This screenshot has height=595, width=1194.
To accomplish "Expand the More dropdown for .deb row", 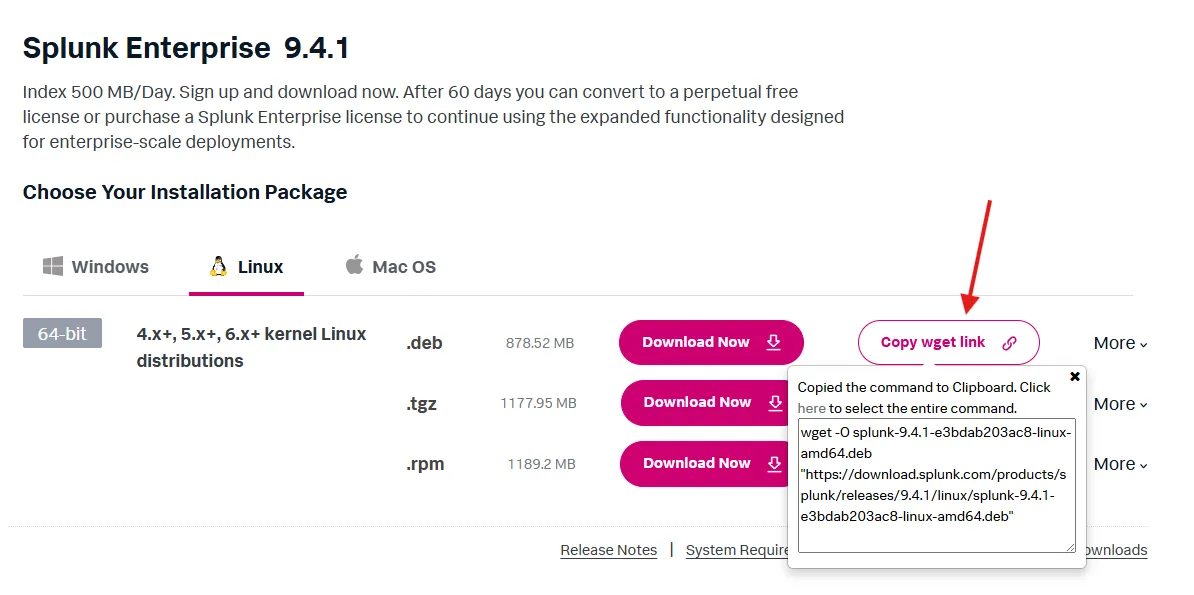I will (1120, 343).
